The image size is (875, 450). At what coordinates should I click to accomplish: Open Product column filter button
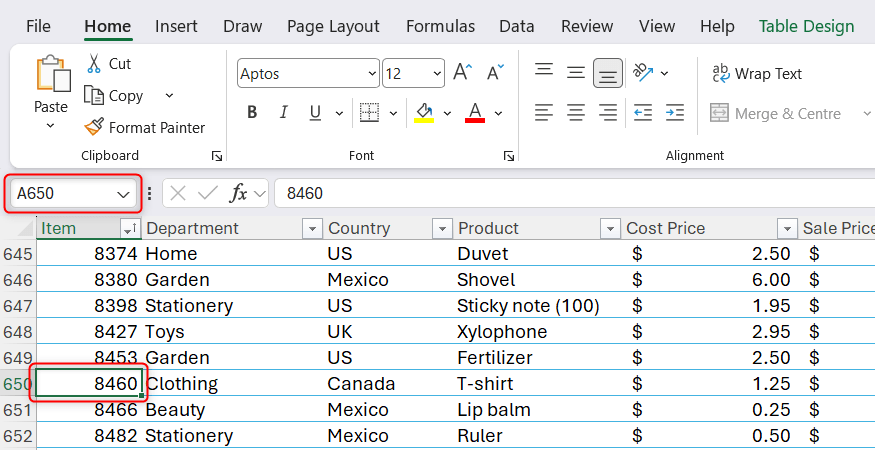(x=610, y=228)
